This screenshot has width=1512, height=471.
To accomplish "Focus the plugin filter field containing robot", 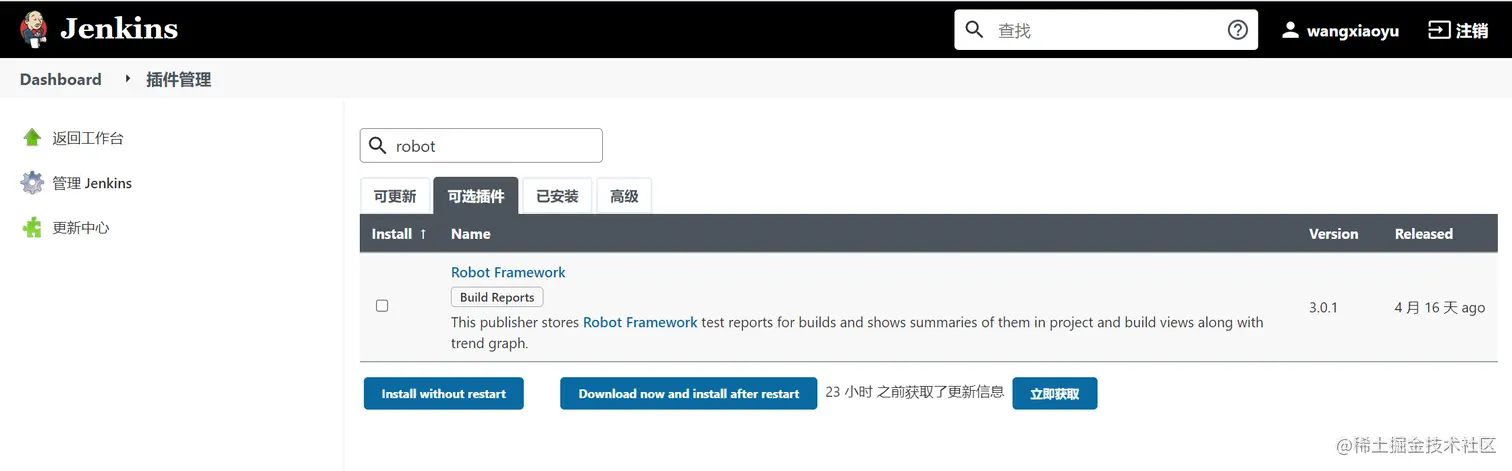I will [481, 145].
